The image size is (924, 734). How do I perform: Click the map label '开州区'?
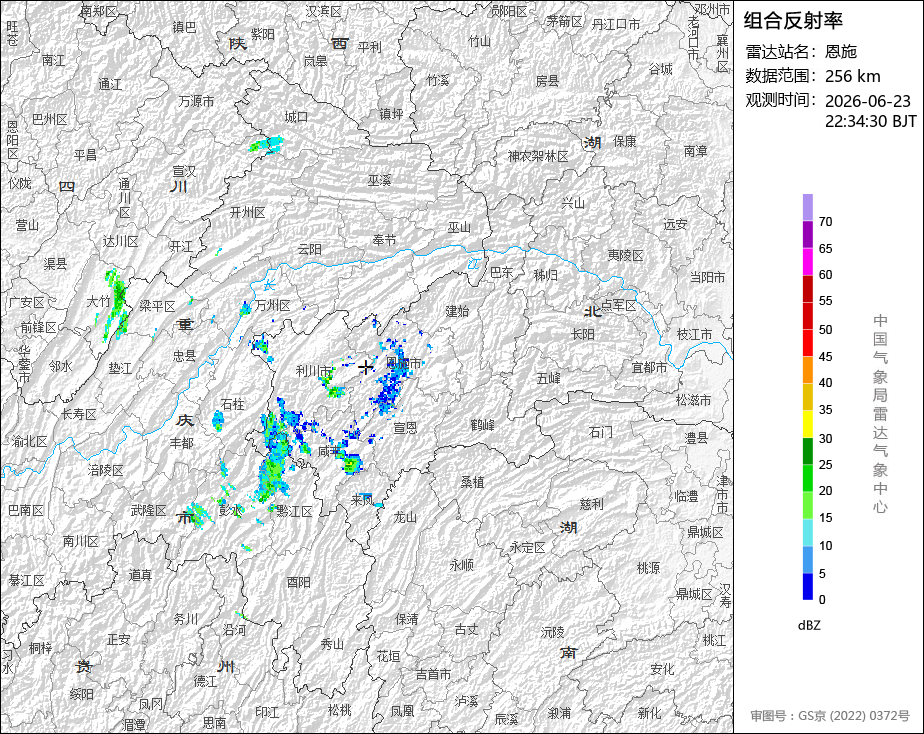(x=248, y=212)
